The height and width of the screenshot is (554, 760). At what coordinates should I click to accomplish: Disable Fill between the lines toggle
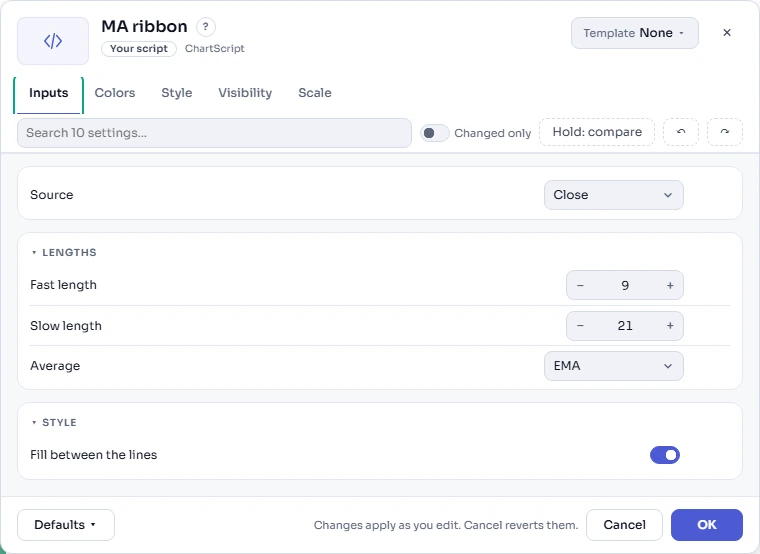pyautogui.click(x=665, y=455)
